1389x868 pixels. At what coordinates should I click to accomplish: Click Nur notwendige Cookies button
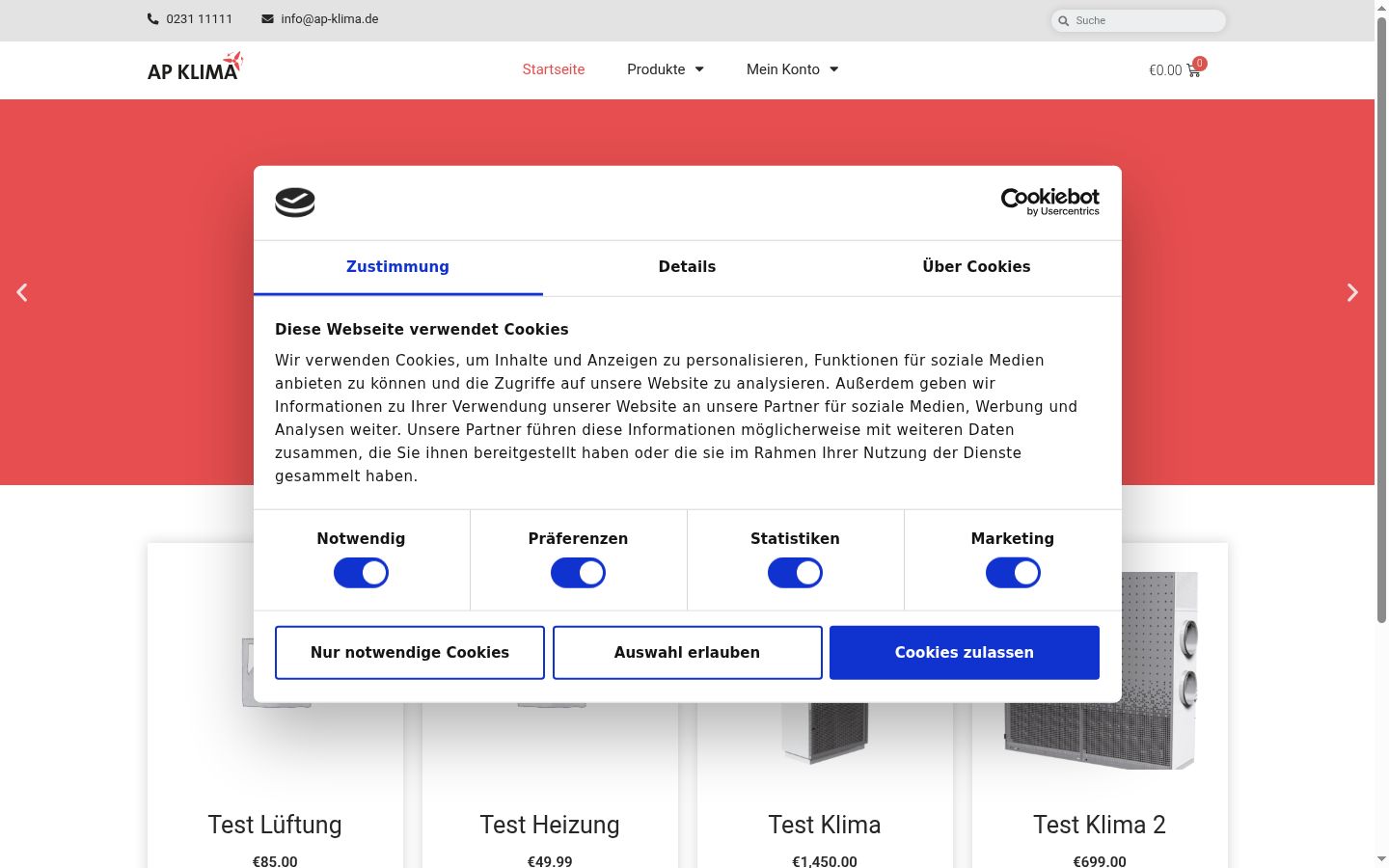[410, 653]
